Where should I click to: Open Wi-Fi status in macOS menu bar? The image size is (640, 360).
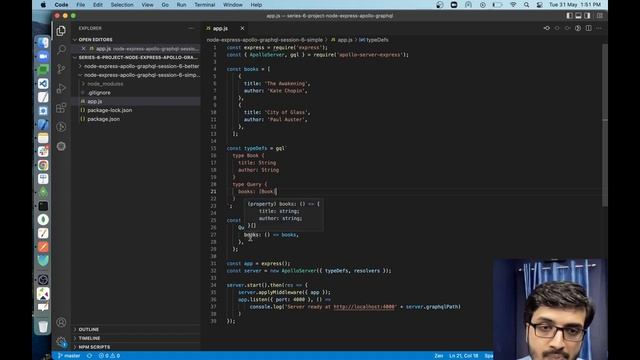(x=513, y=5)
